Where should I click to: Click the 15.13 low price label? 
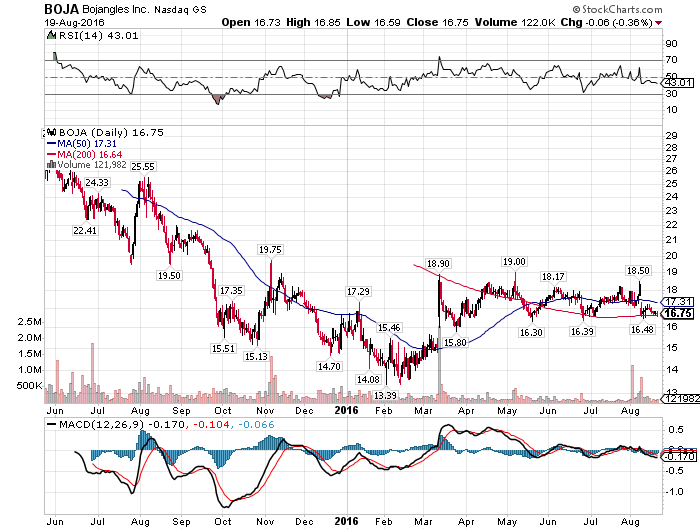(256, 356)
